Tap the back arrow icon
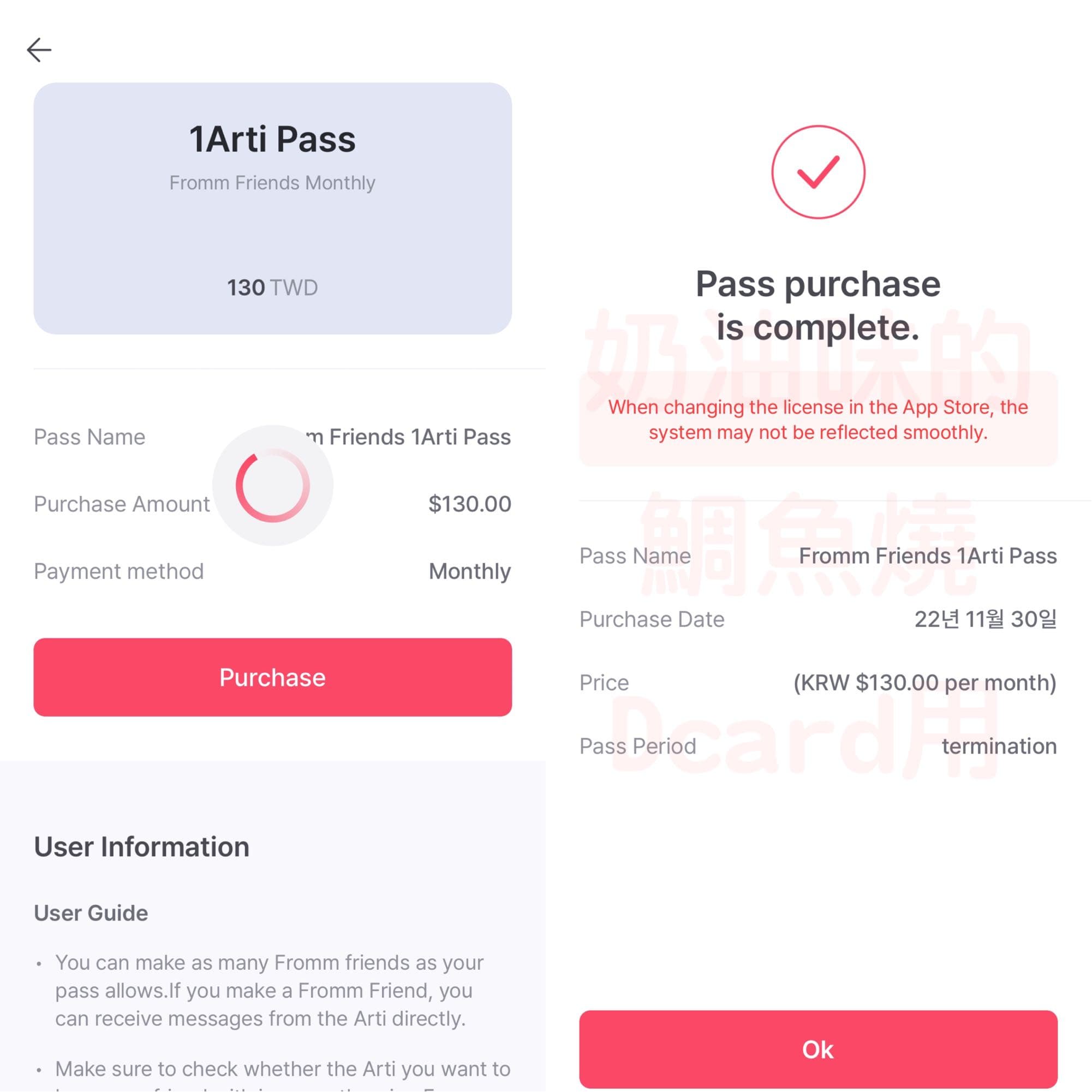The height and width of the screenshot is (1092, 1092). [39, 50]
